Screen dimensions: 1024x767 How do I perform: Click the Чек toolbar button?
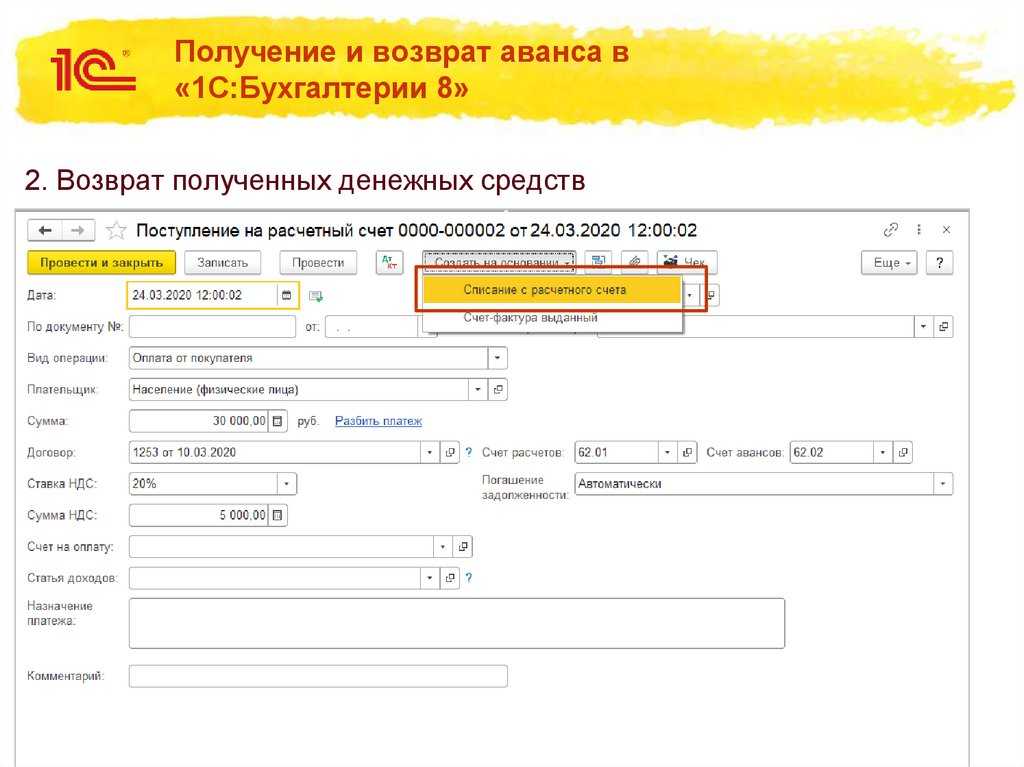(x=686, y=263)
